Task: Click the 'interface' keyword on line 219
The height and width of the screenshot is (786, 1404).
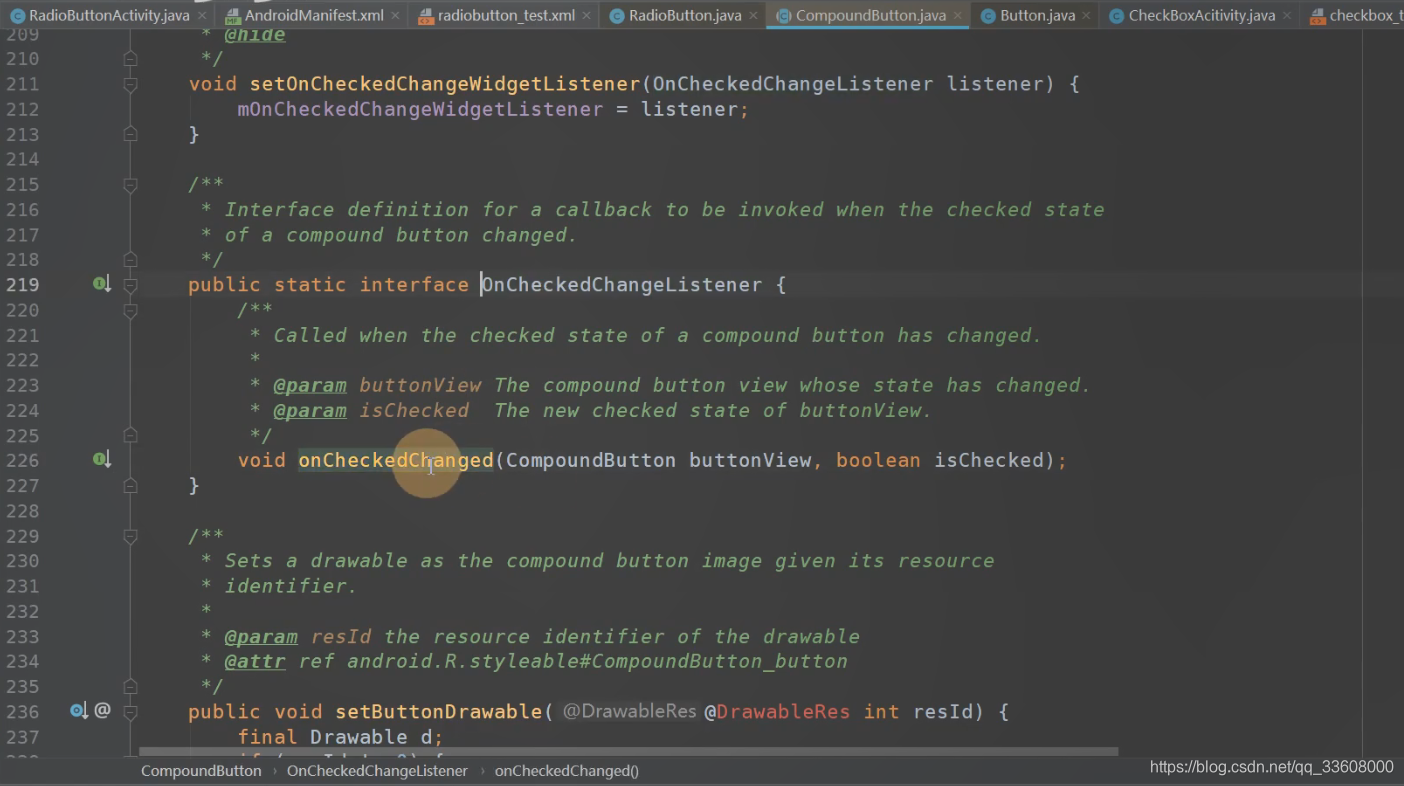Action: point(414,285)
